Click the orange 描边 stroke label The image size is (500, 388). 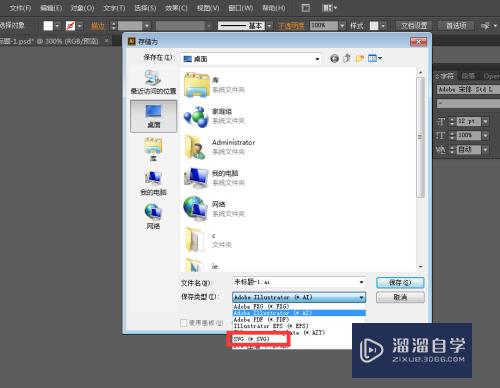pyautogui.click(x=98, y=26)
